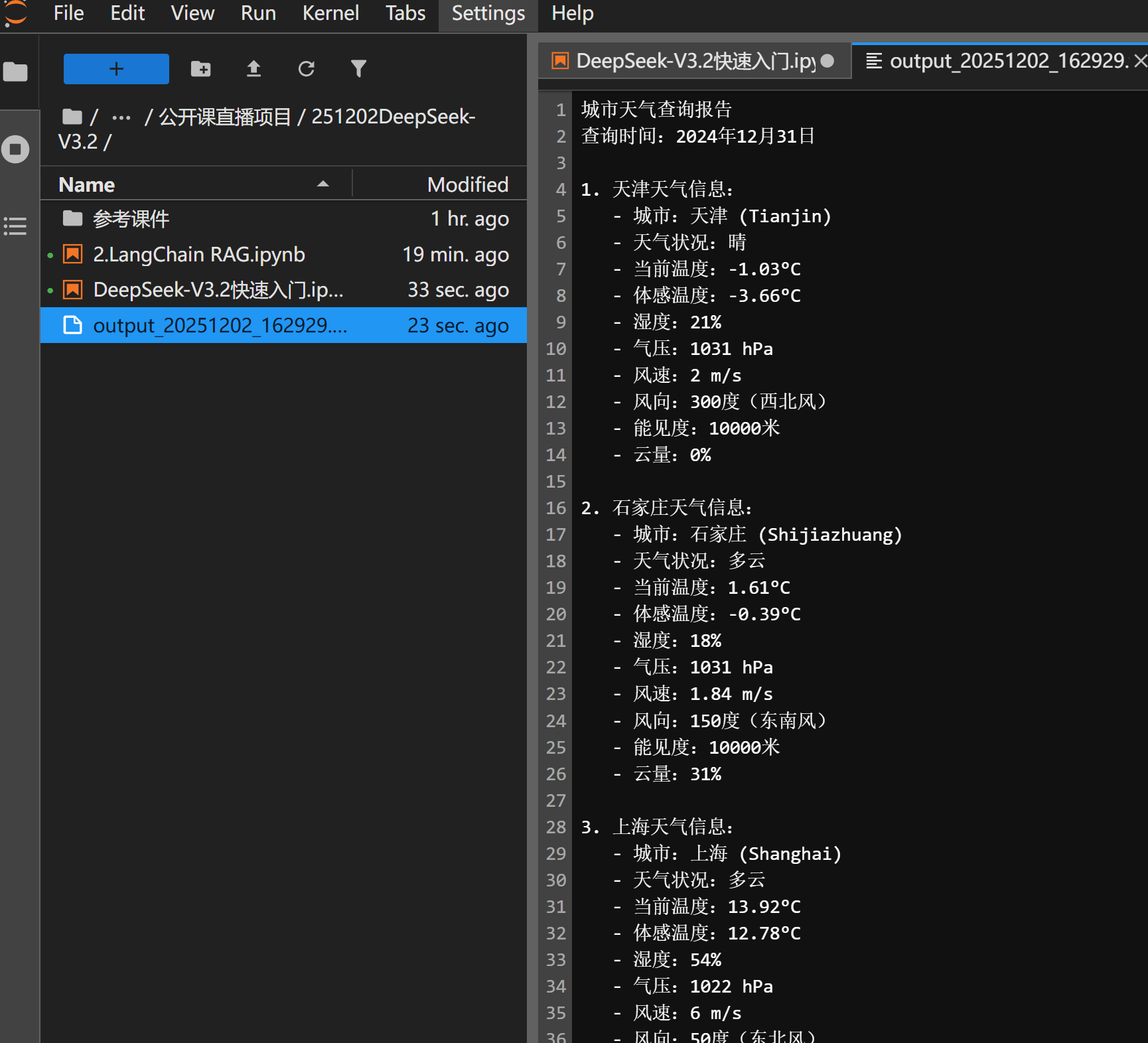Open the running terminals and kernels sidebar

click(15, 149)
